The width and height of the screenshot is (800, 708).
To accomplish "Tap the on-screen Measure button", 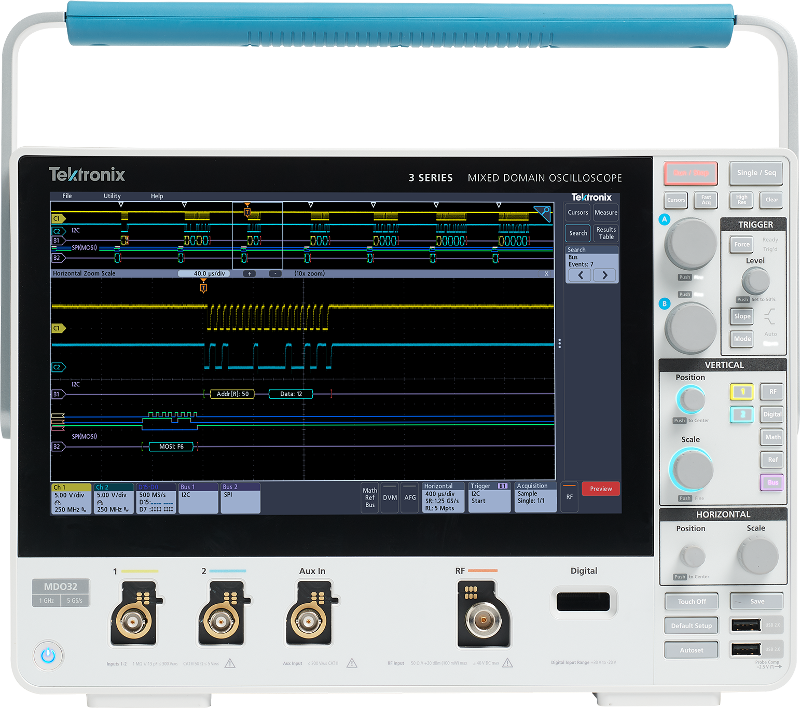I will click(x=606, y=213).
